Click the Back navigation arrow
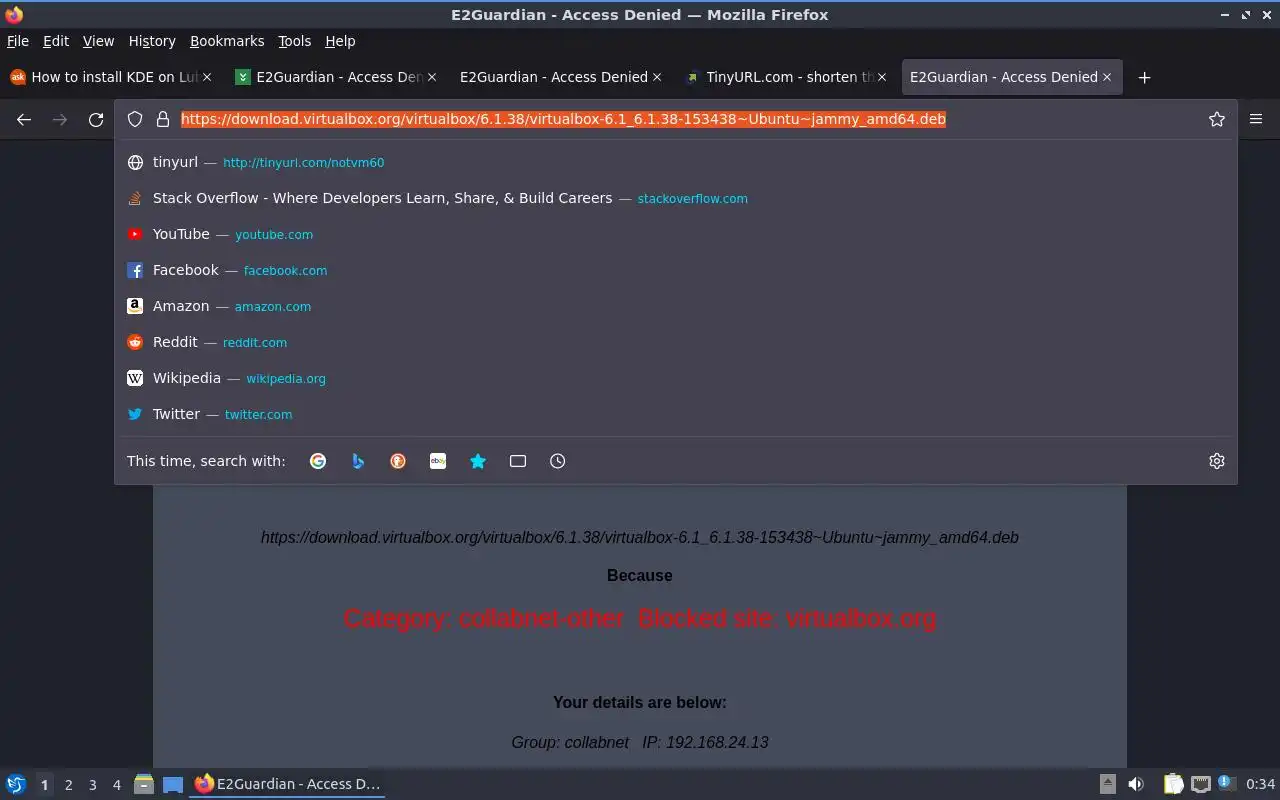Viewport: 1280px width, 800px height. tap(24, 119)
